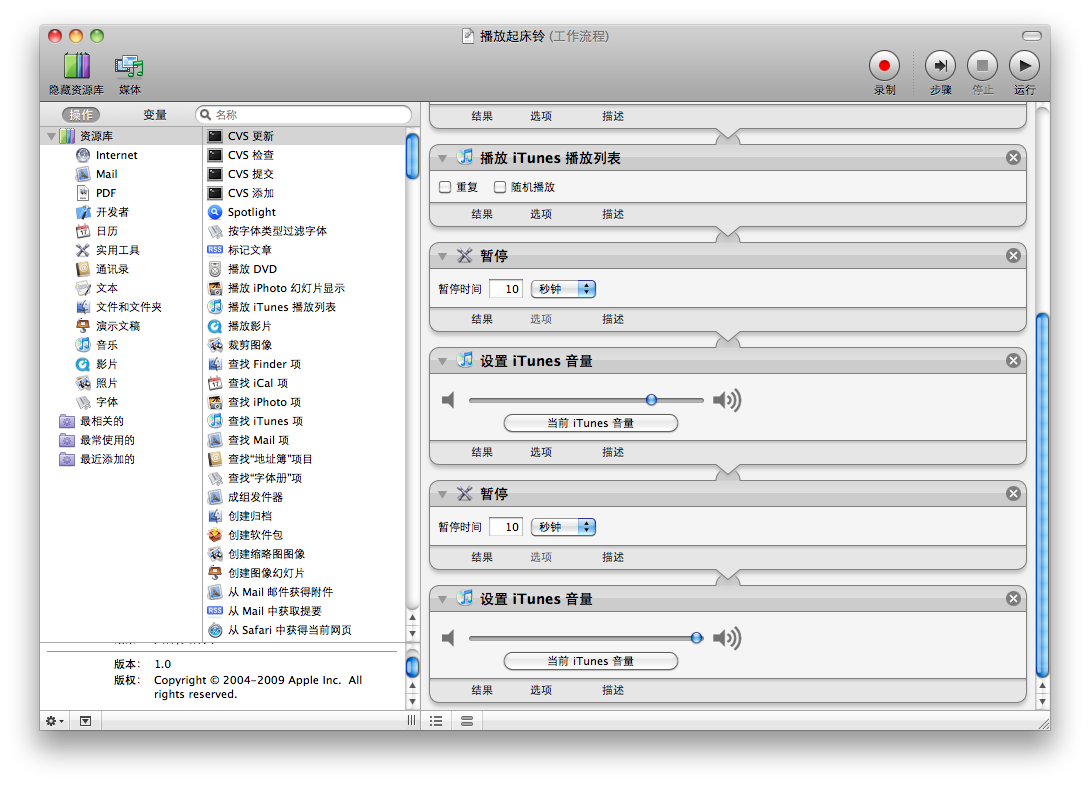Start recording with the 录制 button
The width and height of the screenshot is (1090, 785).
coord(884,66)
